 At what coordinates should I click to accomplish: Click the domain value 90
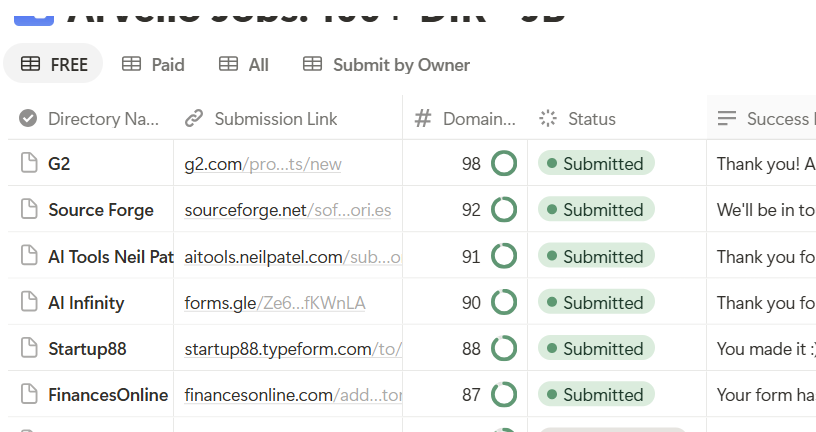coord(471,303)
